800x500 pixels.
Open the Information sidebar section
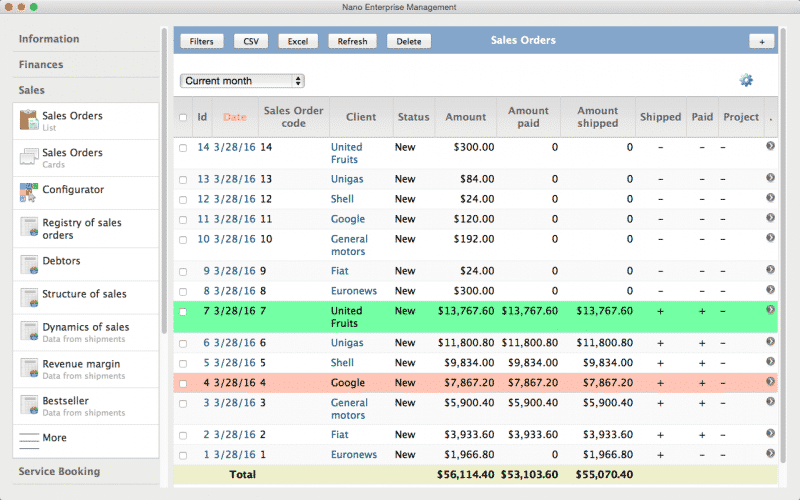[48, 39]
